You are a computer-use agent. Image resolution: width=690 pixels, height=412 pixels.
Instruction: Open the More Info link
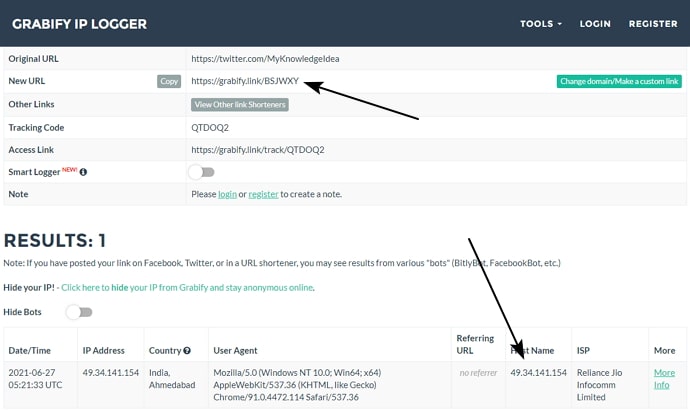tap(664, 379)
